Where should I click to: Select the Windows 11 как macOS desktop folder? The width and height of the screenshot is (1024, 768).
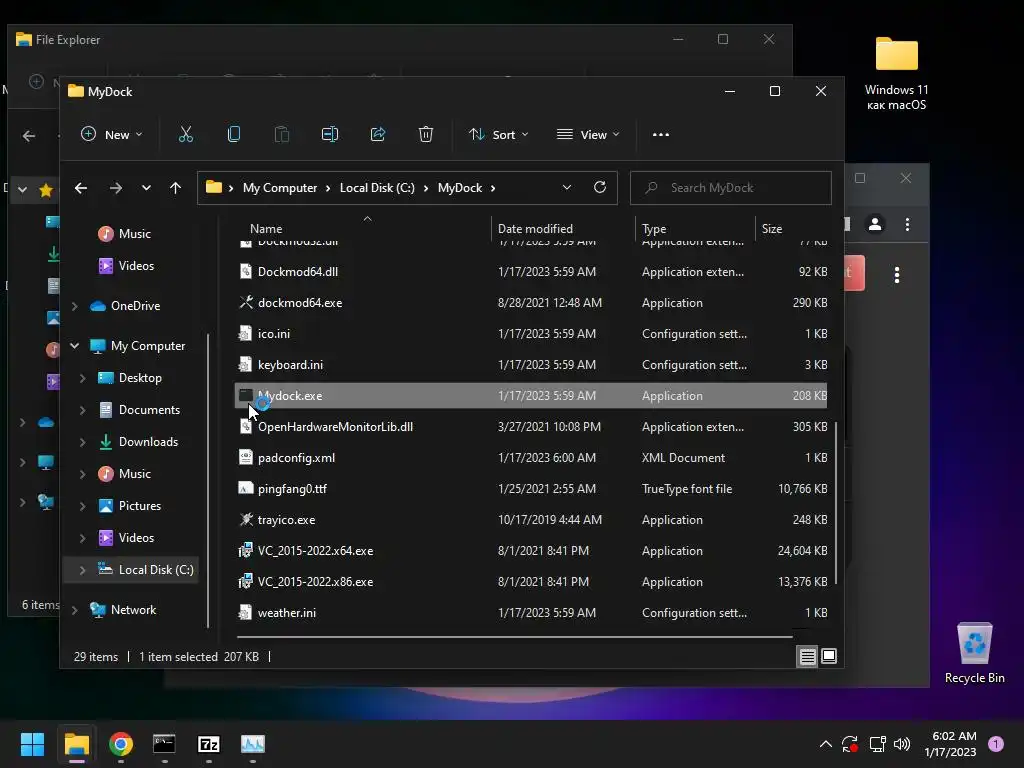(897, 73)
